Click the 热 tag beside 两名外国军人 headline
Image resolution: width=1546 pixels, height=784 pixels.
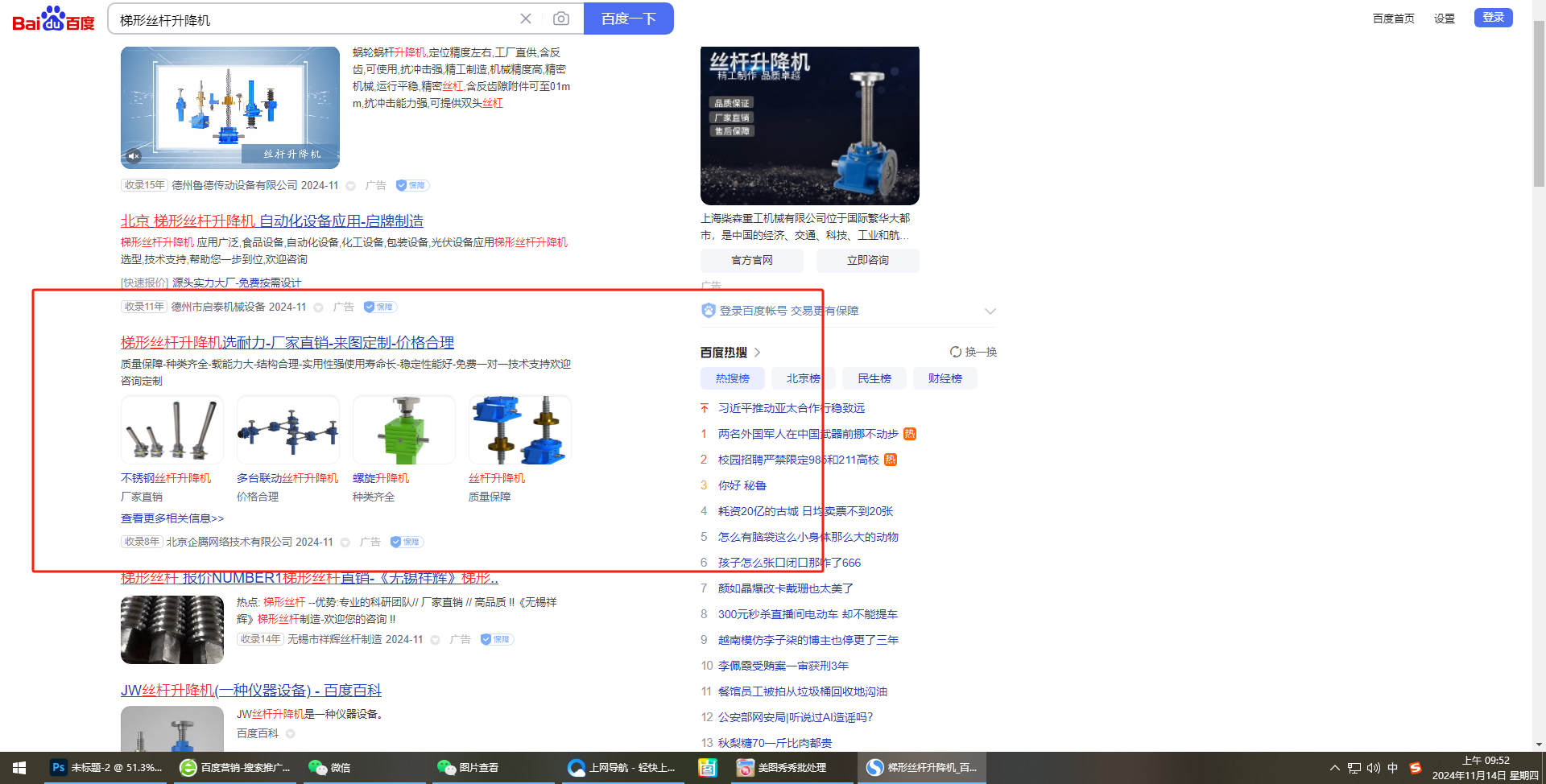pos(910,434)
